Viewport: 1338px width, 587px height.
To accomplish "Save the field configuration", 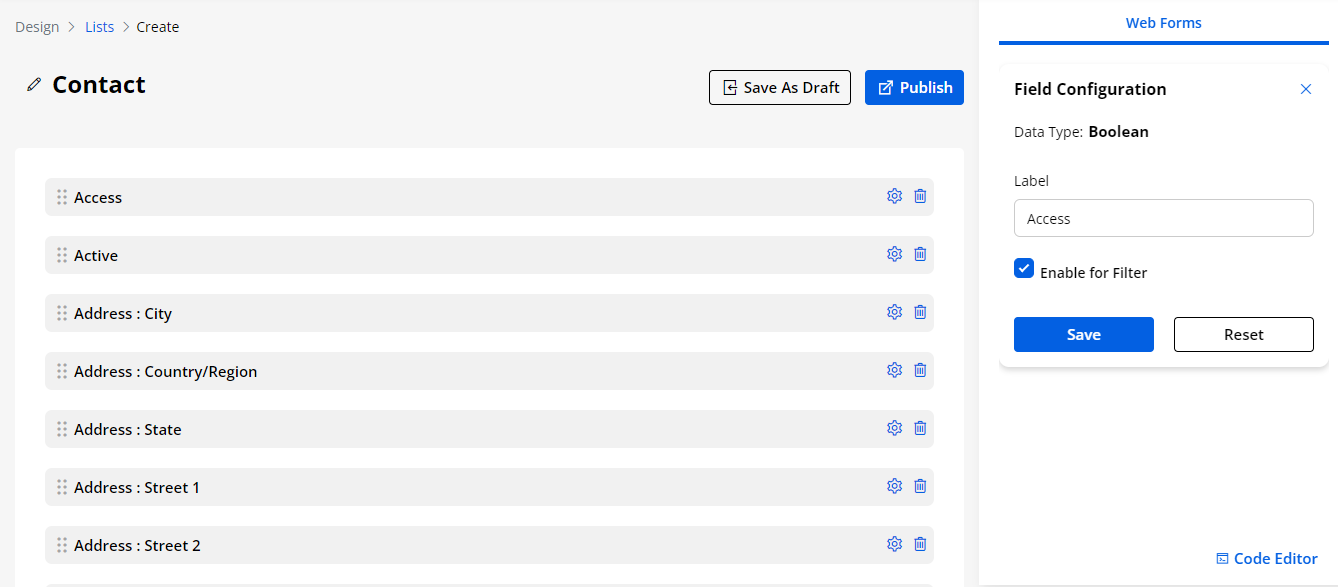I will pyautogui.click(x=1083, y=335).
